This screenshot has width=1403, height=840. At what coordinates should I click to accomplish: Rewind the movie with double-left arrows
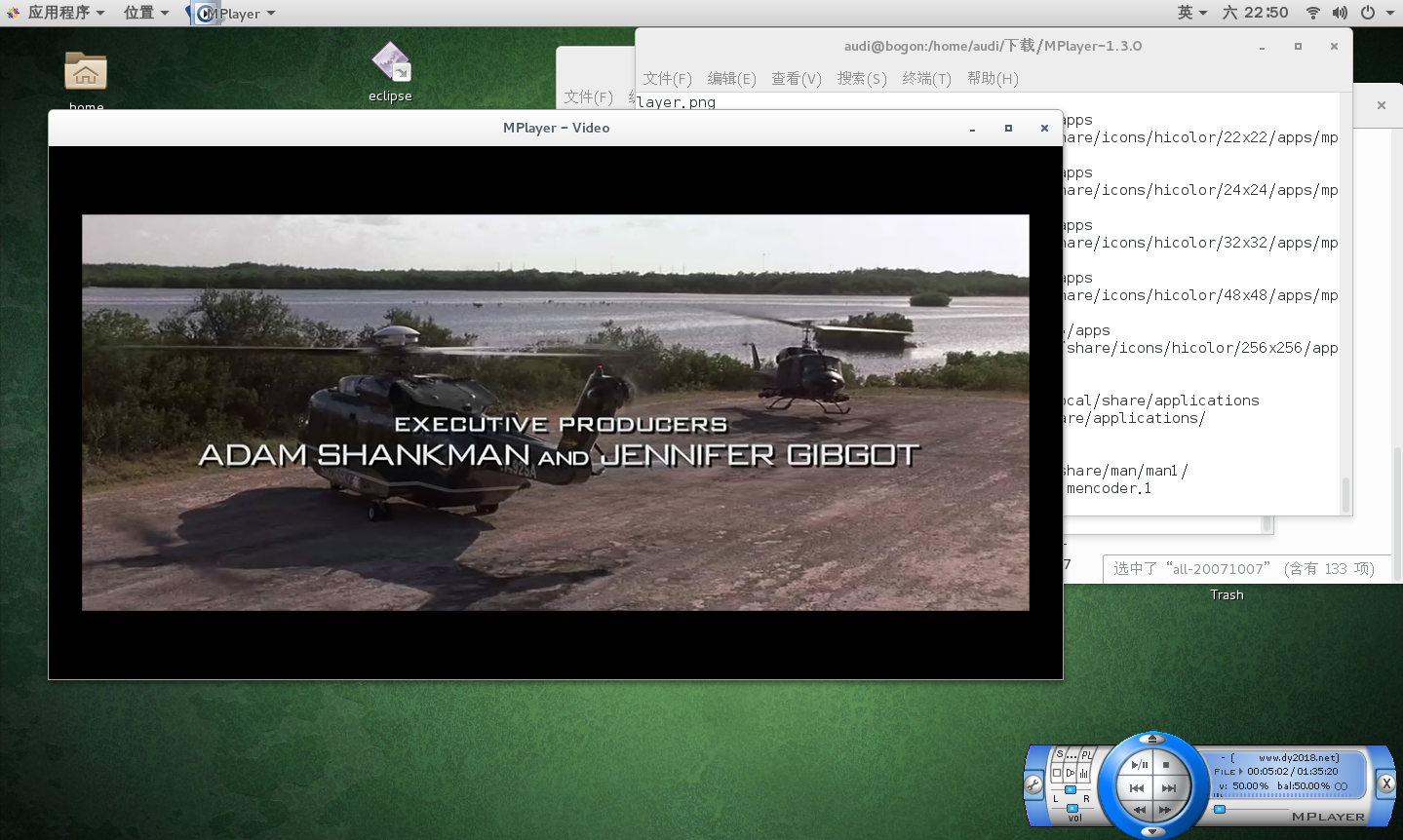1140,810
